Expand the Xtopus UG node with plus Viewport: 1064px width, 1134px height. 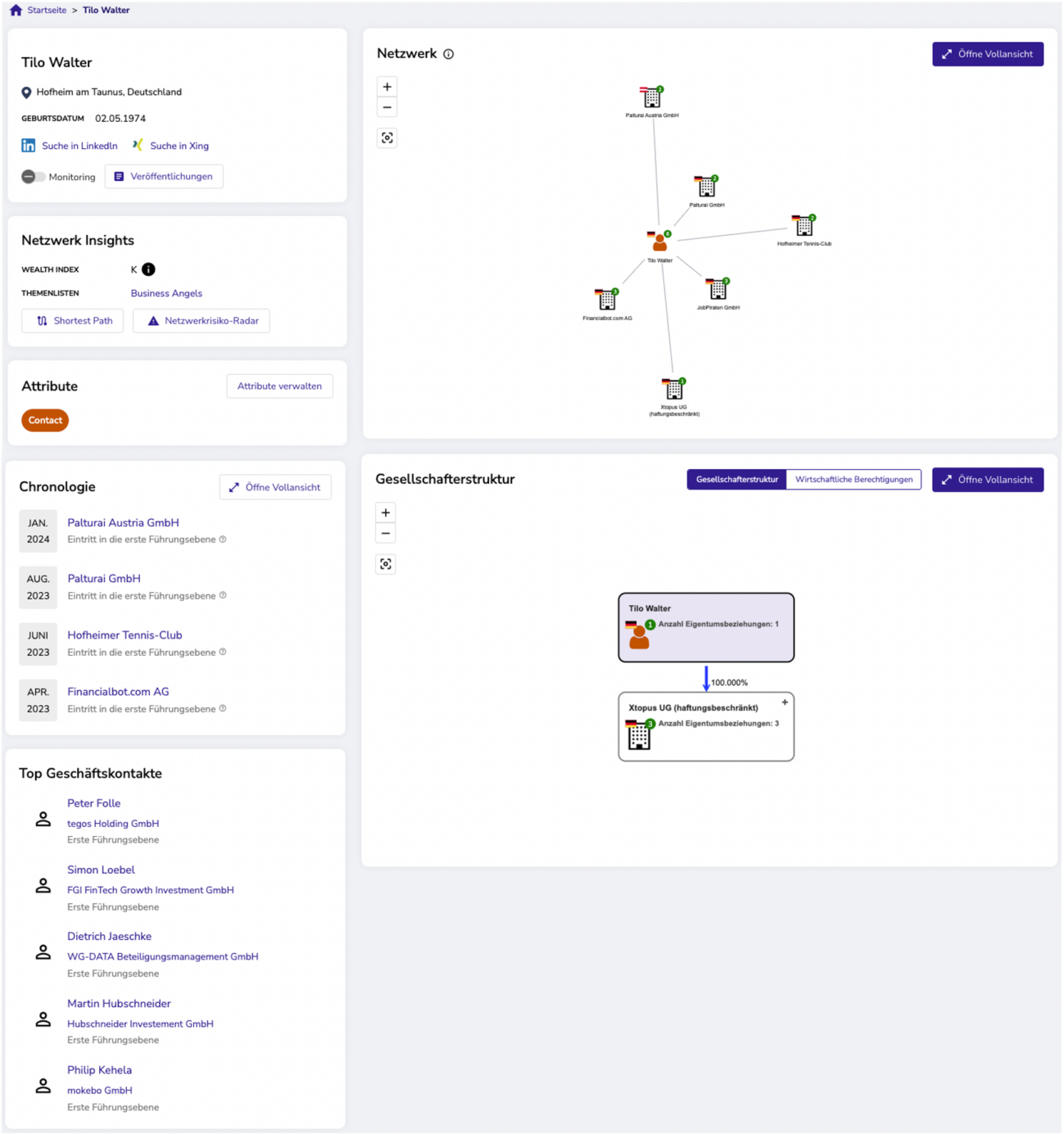(785, 703)
